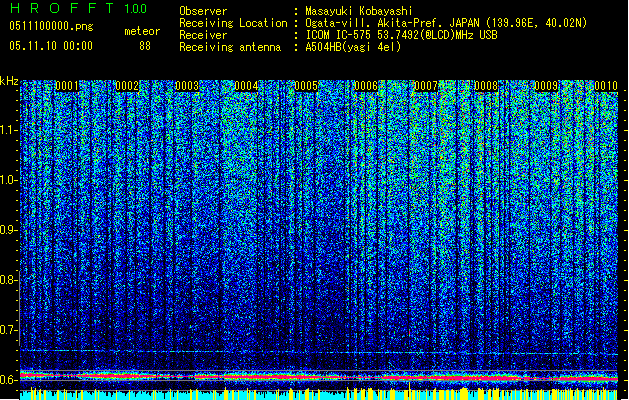Viewport: 629px width, 400px height.
Task: Select the 0005 minute marker
Action: [x=306, y=86]
